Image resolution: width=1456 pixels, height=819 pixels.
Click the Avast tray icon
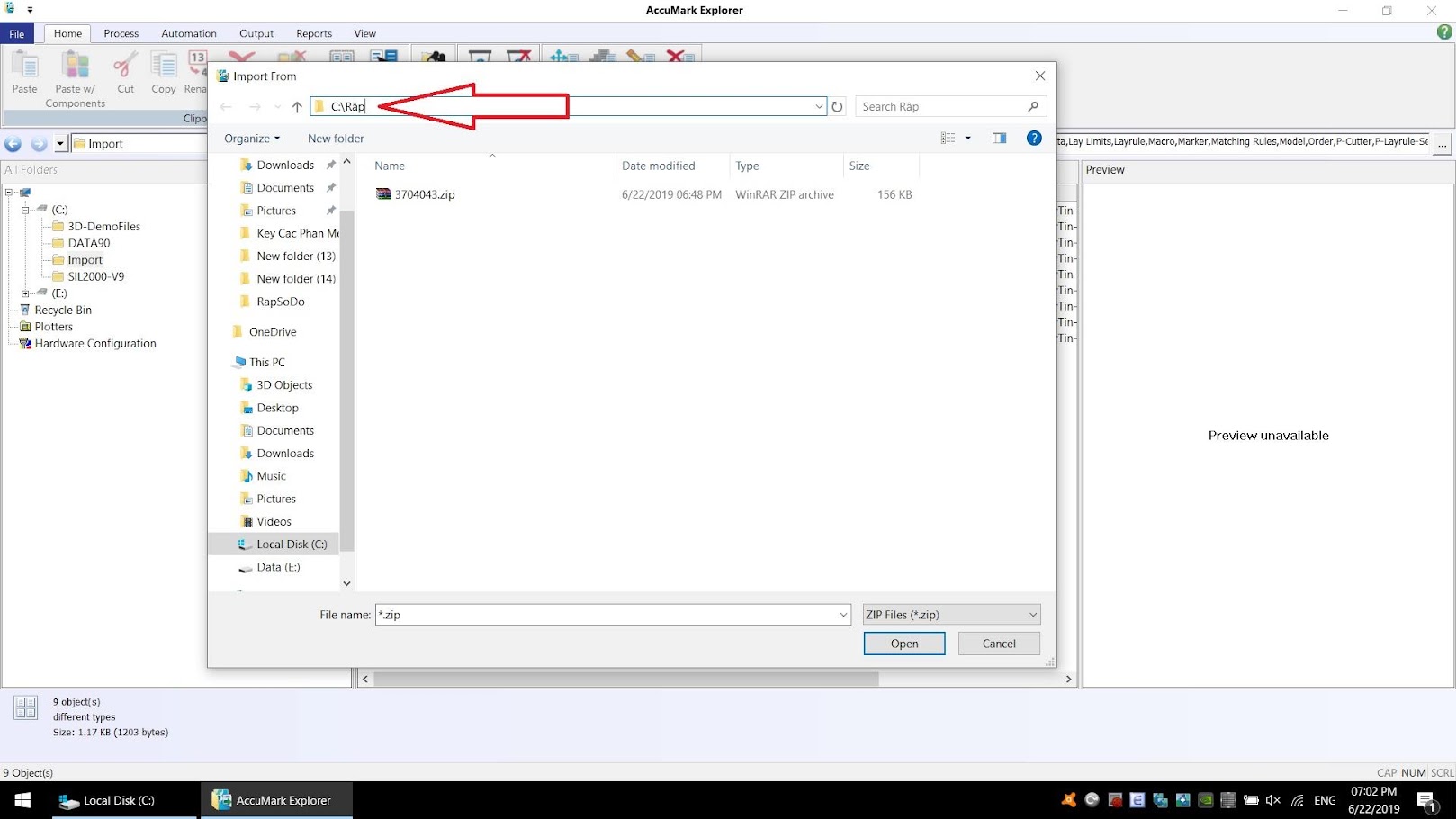click(1068, 800)
